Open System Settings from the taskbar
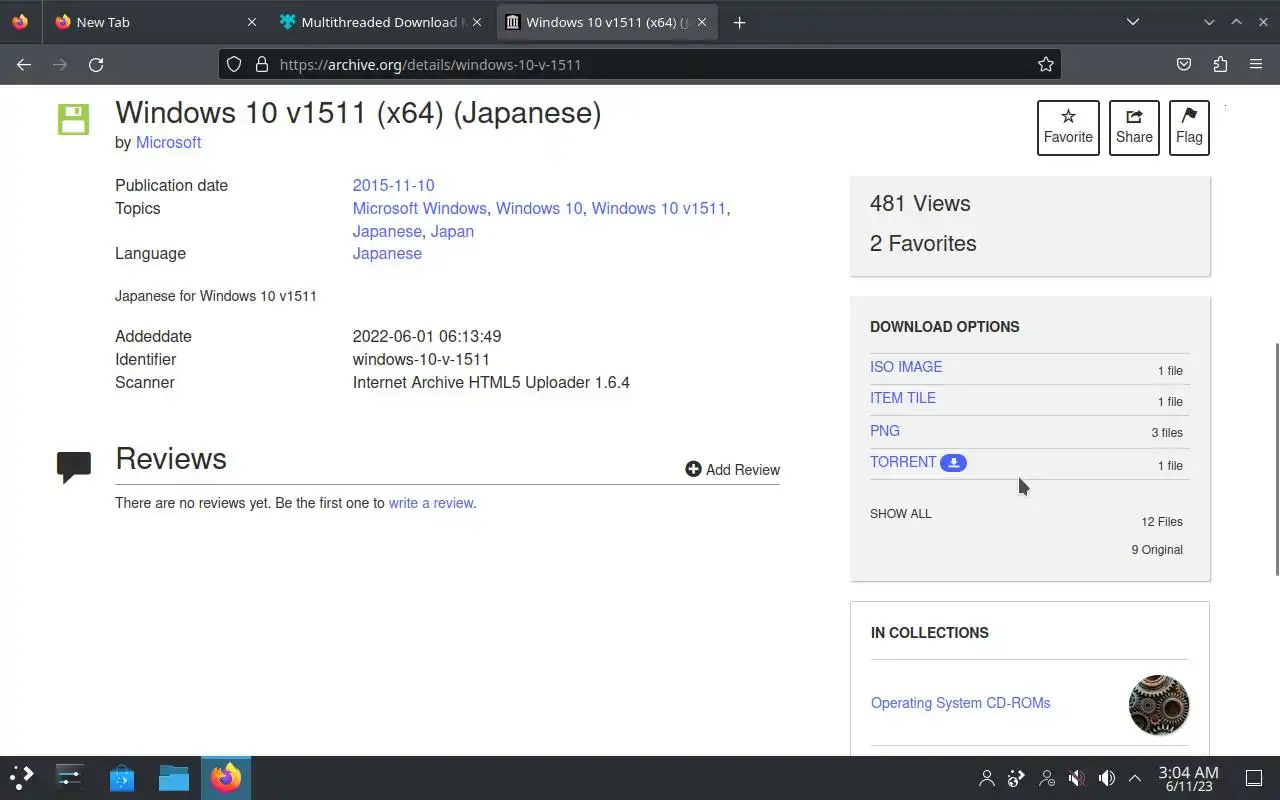Image resolution: width=1280 pixels, height=800 pixels. tap(70, 777)
